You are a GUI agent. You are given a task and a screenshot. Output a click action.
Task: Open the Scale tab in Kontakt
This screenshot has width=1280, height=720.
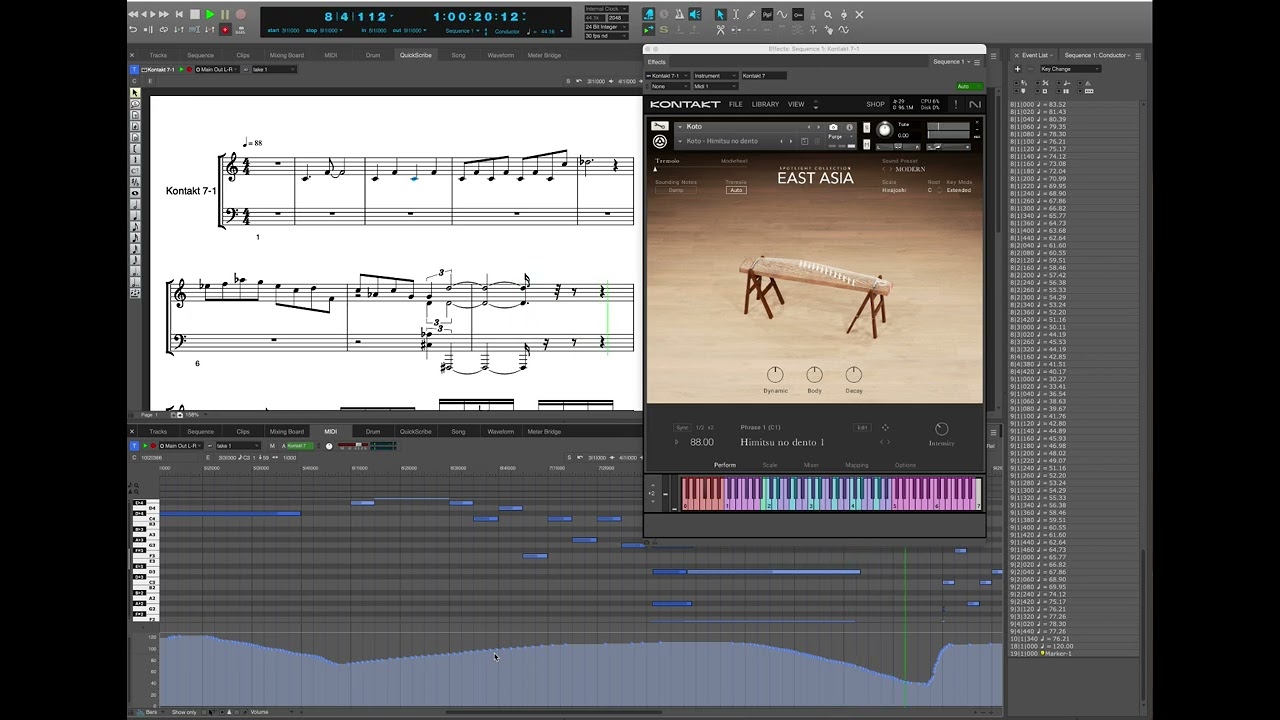coord(770,465)
